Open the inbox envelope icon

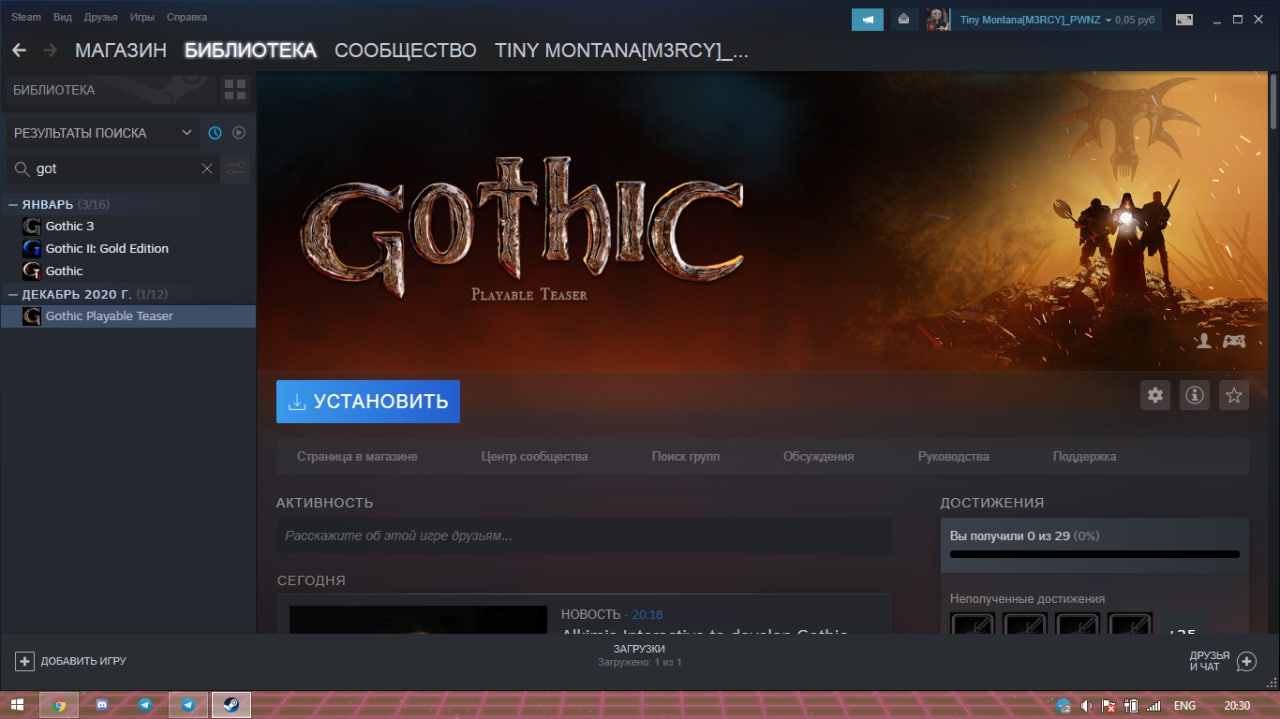(904, 19)
